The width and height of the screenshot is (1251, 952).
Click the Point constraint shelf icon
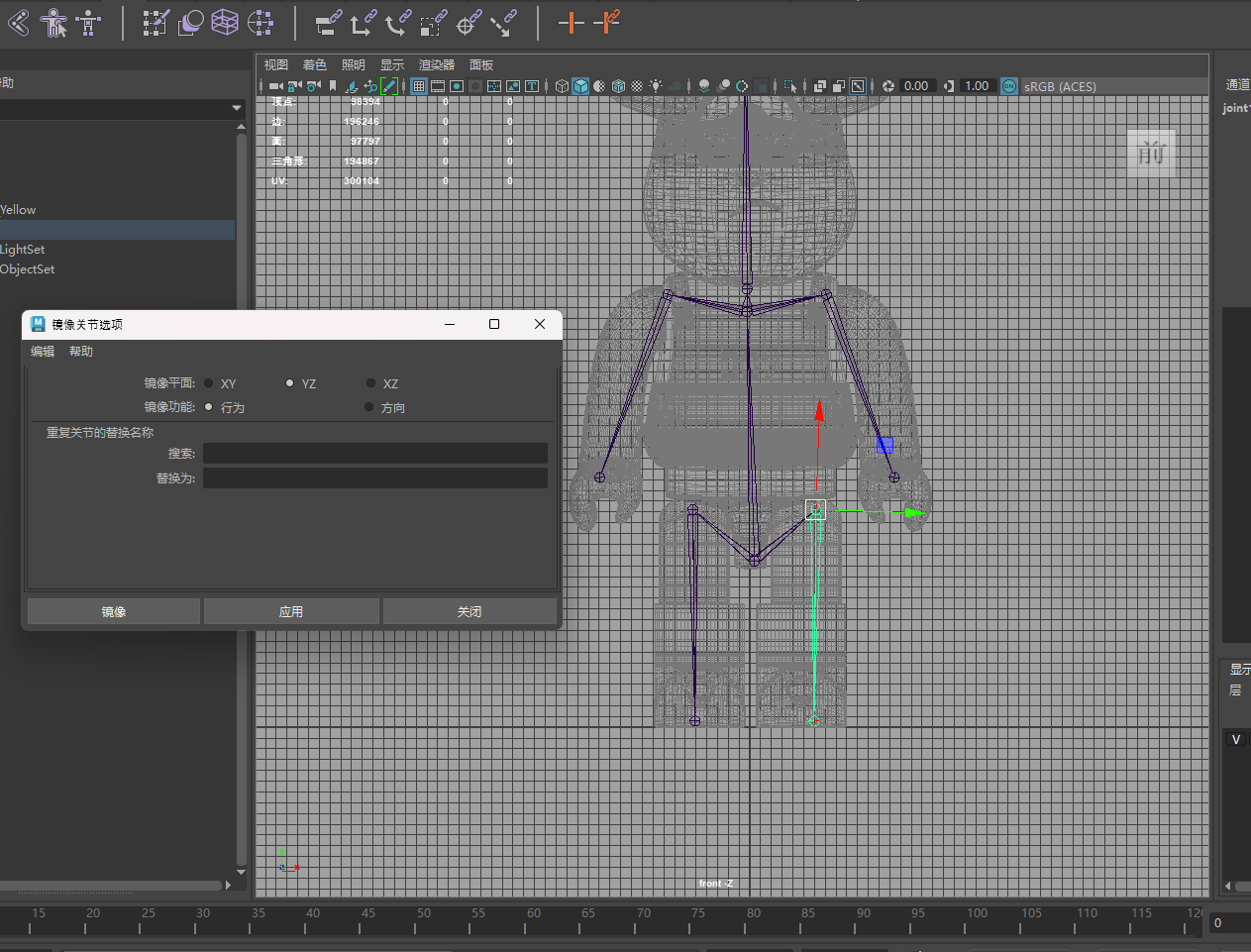pyautogui.click(x=363, y=22)
